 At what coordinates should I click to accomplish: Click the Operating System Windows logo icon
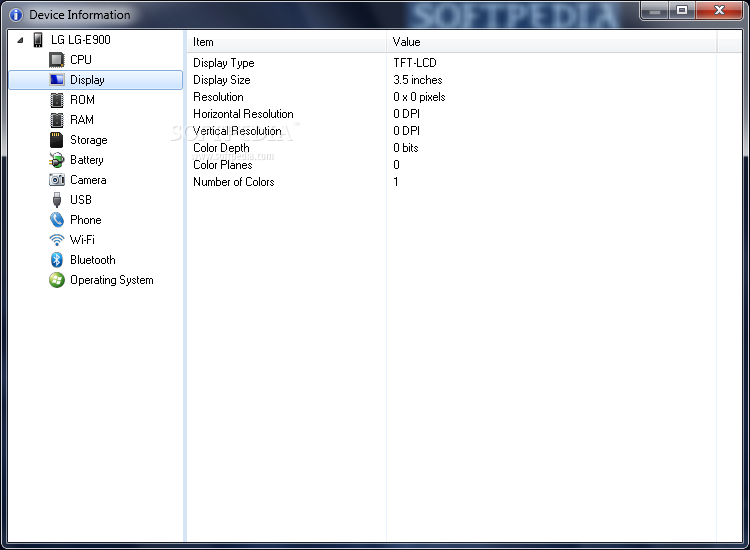56,280
